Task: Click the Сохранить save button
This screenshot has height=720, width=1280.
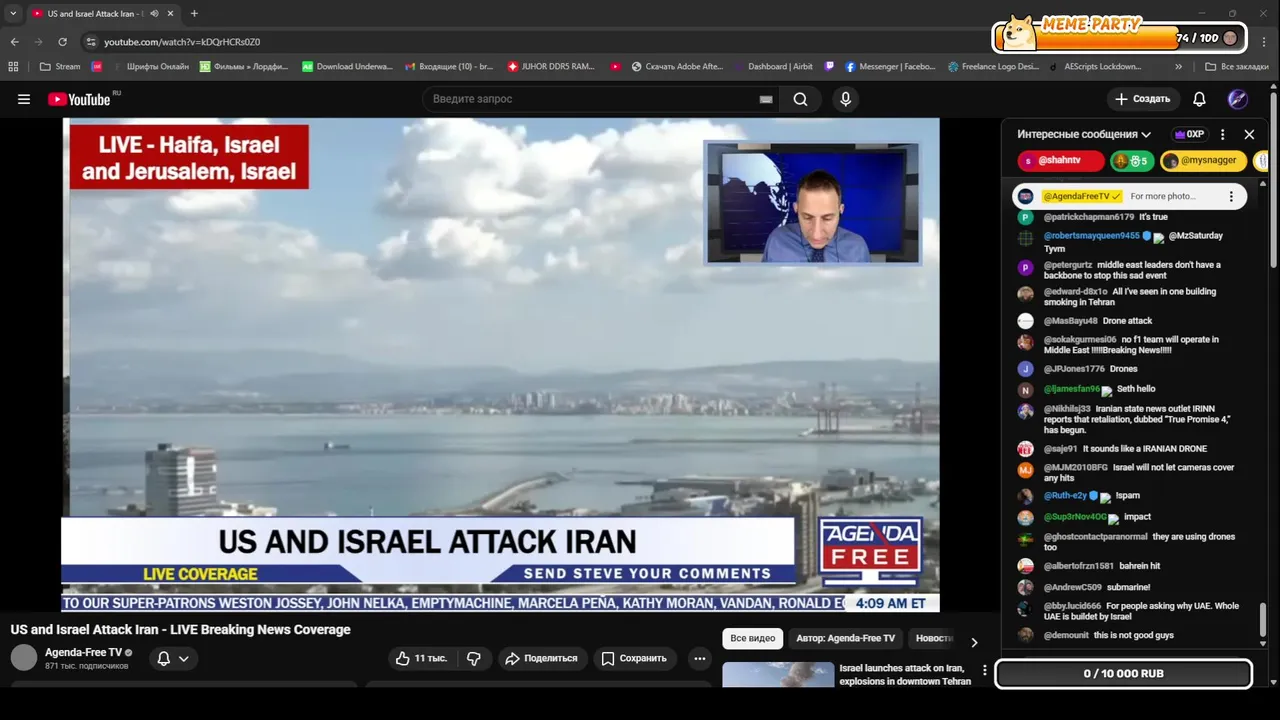Action: [634, 658]
